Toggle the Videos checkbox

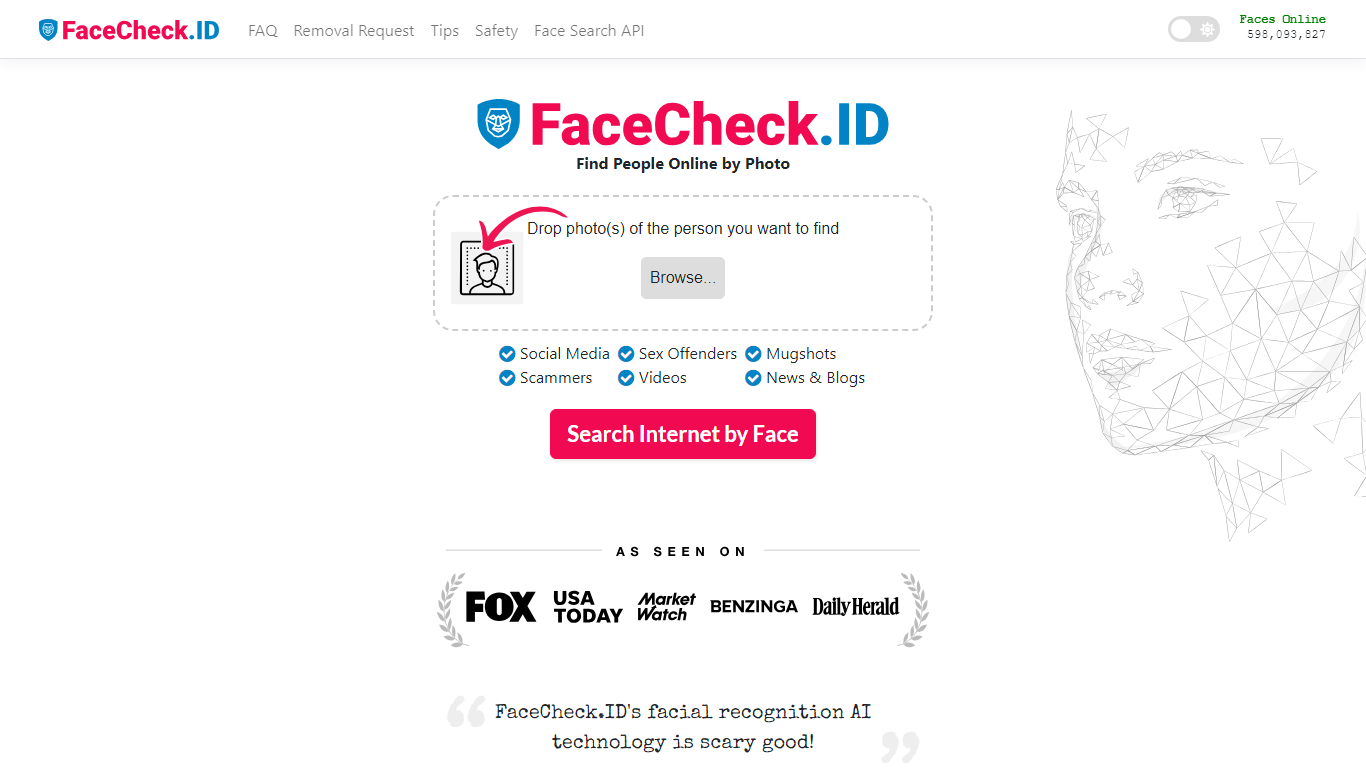(x=626, y=378)
